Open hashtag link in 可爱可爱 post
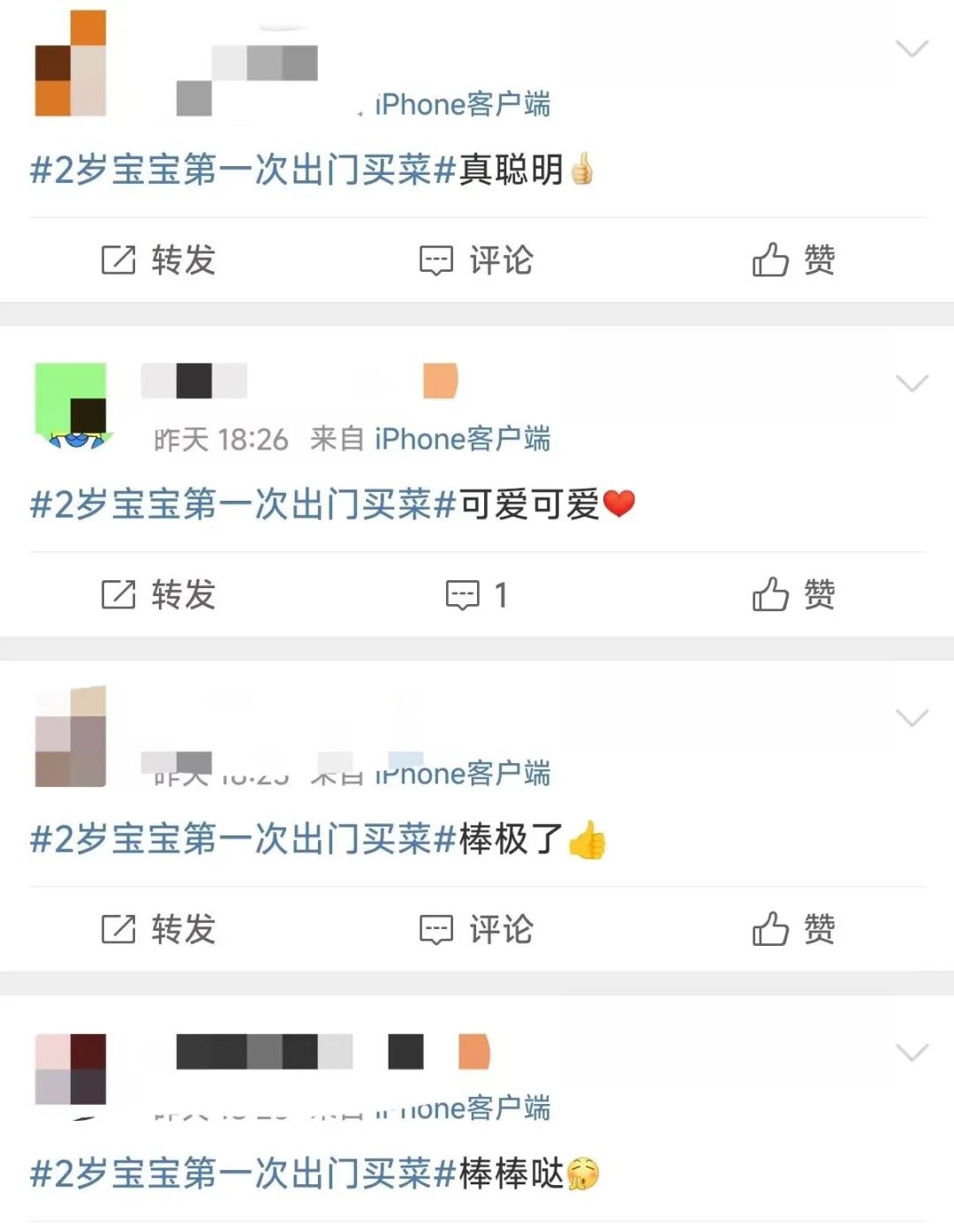 (x=243, y=503)
